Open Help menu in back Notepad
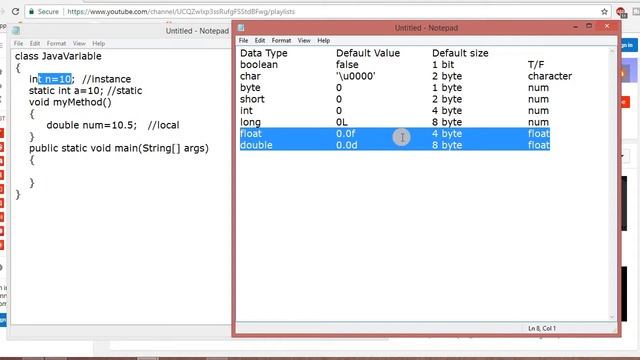Image resolution: width=640 pixels, height=360 pixels. click(98, 43)
